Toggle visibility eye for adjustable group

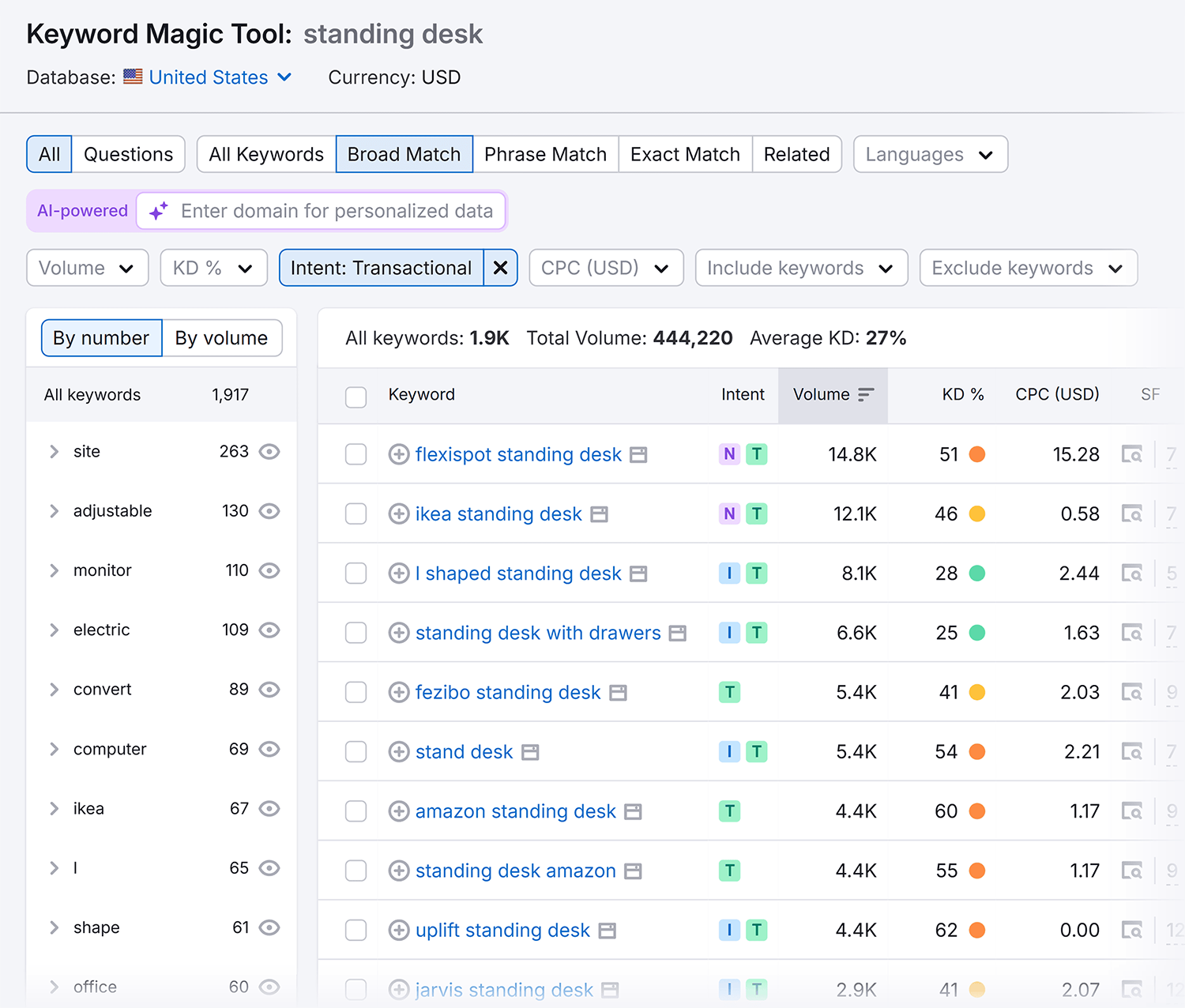click(x=269, y=511)
